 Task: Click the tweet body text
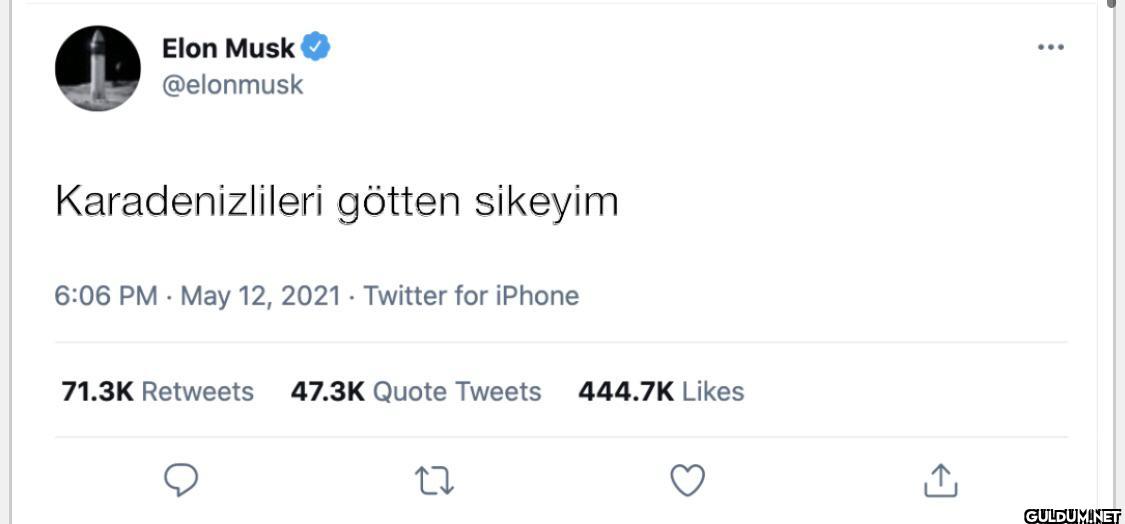(x=336, y=202)
